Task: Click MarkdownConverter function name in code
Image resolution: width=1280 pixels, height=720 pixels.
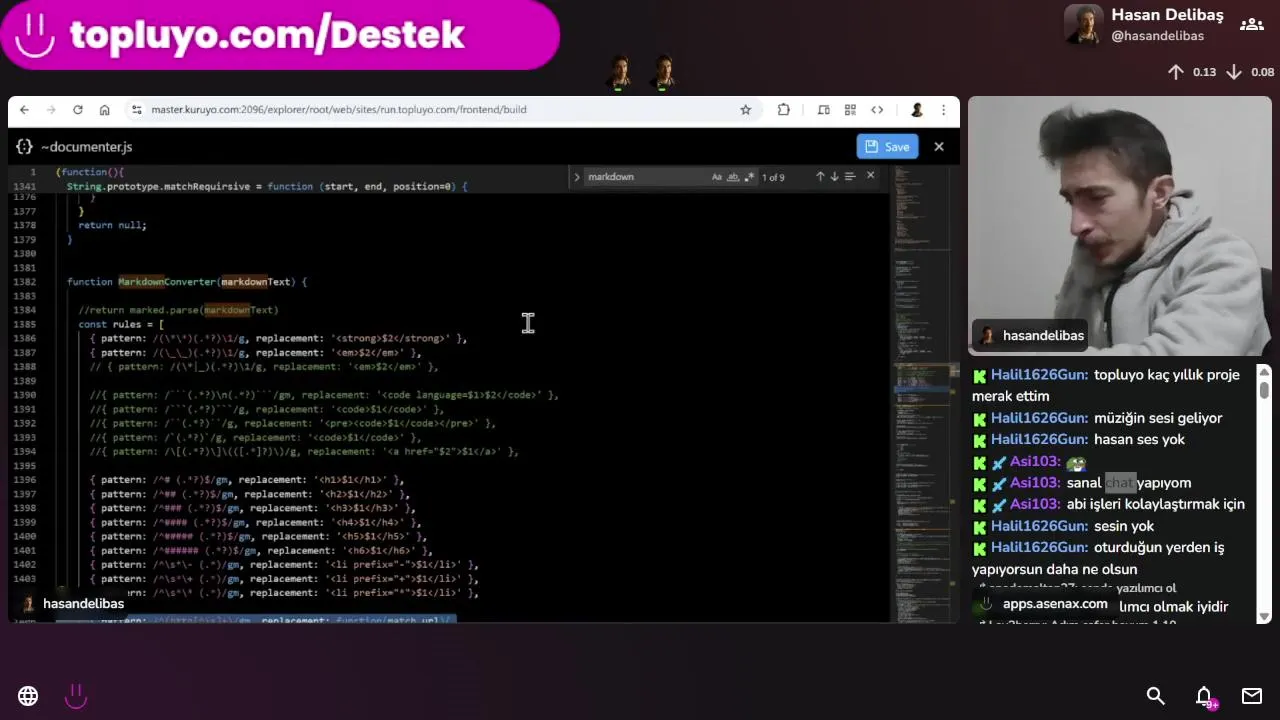Action: click(x=166, y=282)
